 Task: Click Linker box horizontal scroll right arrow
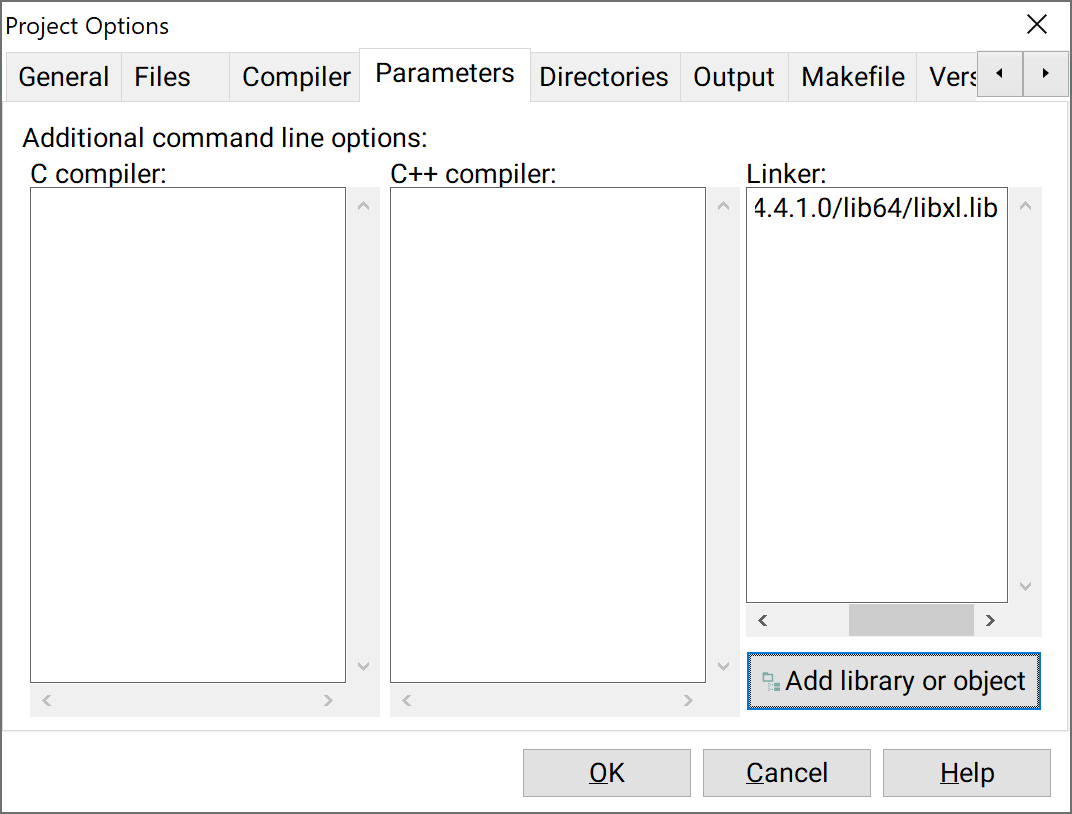click(990, 621)
